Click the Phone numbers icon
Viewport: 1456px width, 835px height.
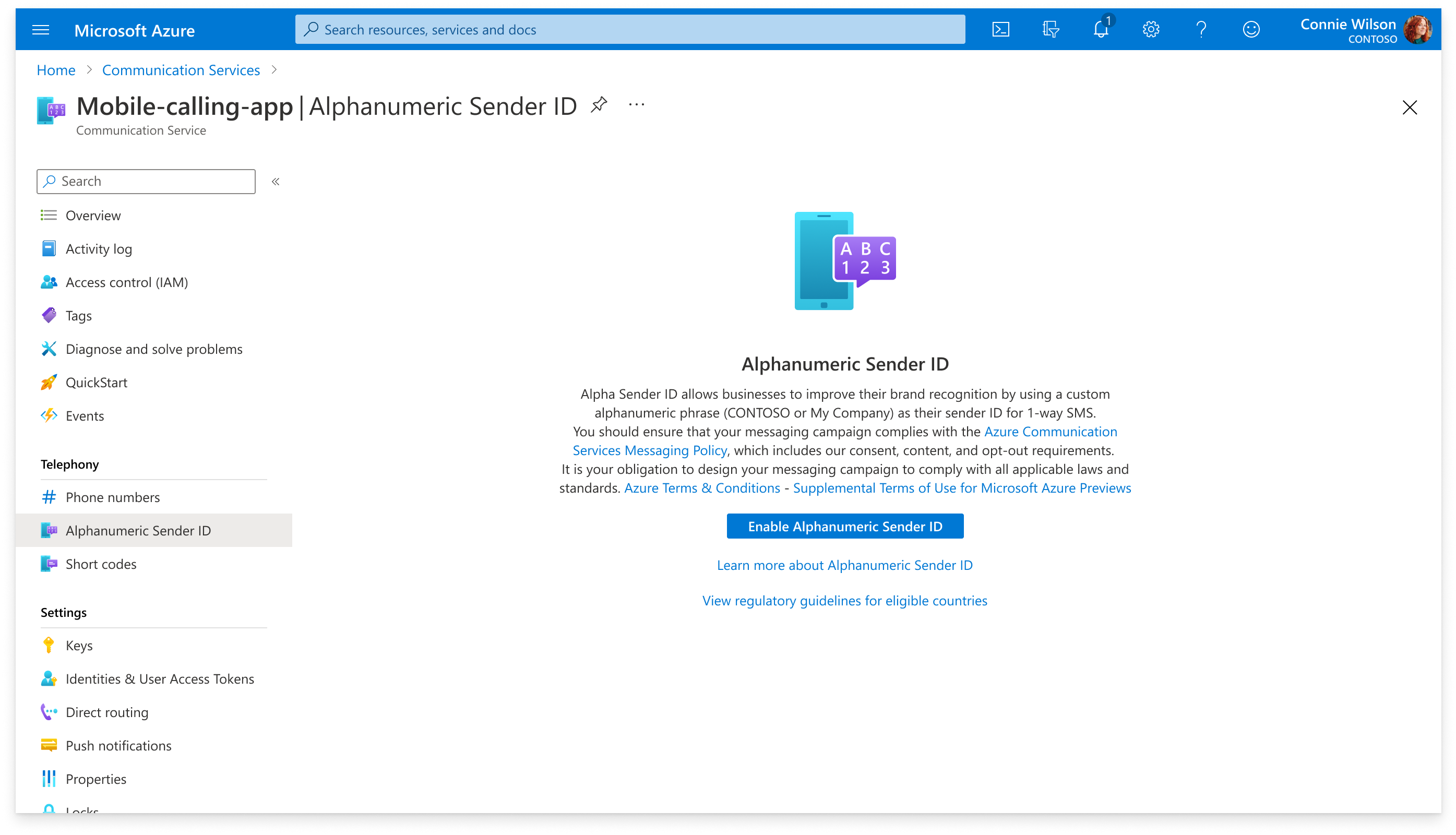pyautogui.click(x=48, y=497)
